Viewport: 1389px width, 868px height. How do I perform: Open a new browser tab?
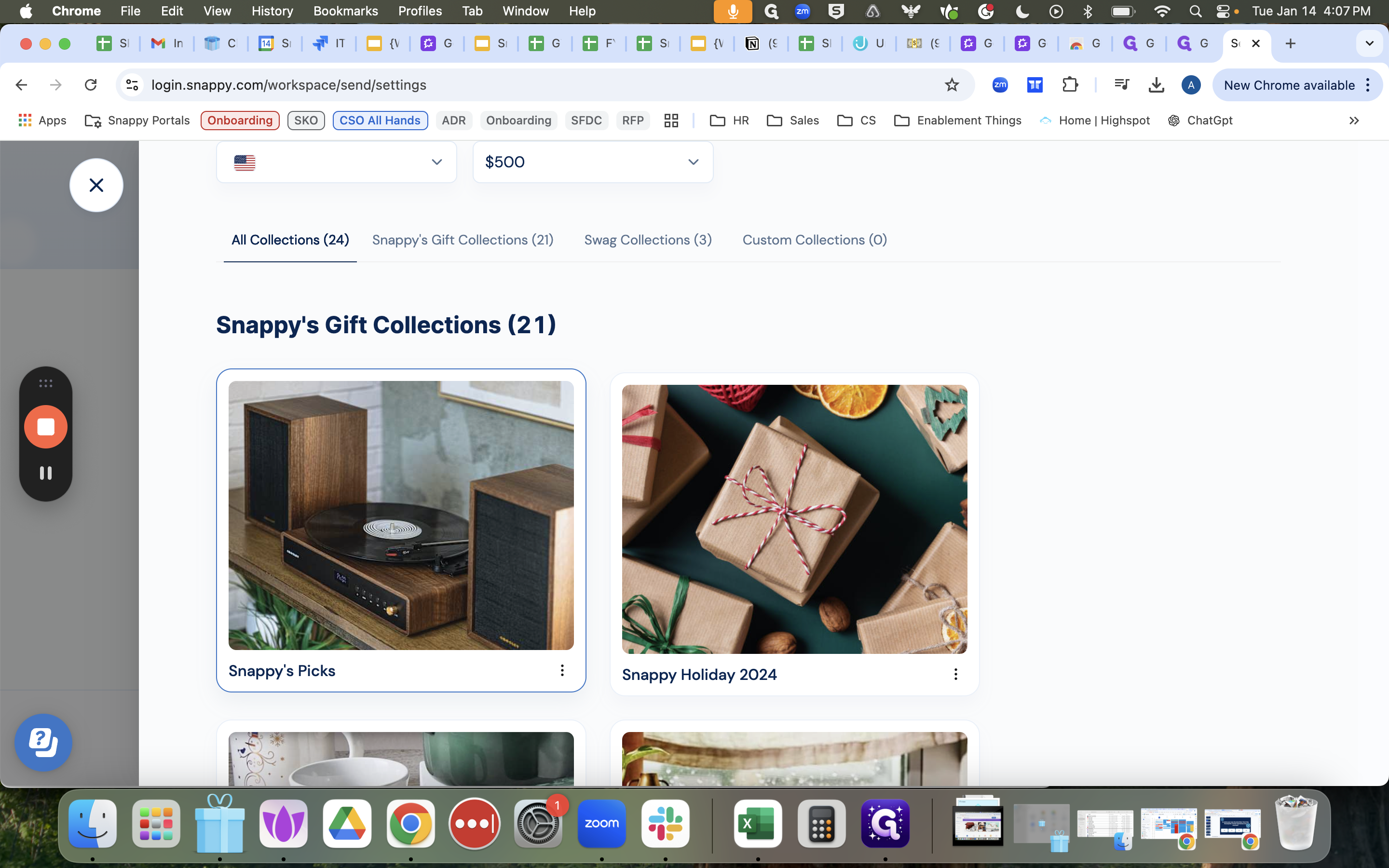(1290, 43)
